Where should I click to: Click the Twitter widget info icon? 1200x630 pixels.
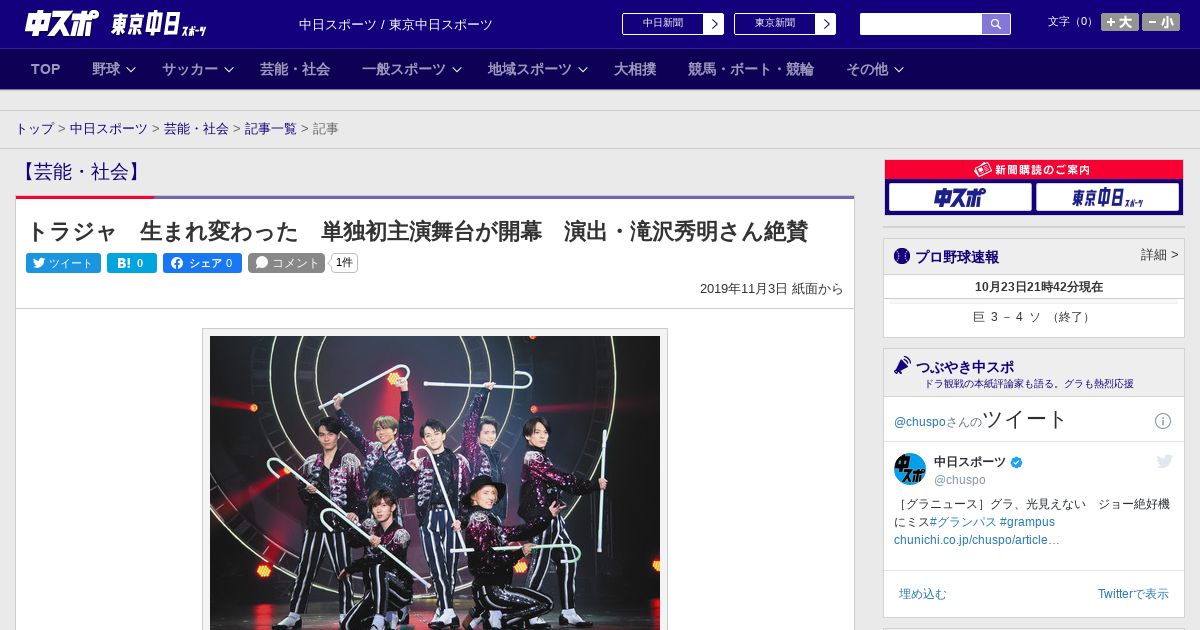click(x=1163, y=421)
